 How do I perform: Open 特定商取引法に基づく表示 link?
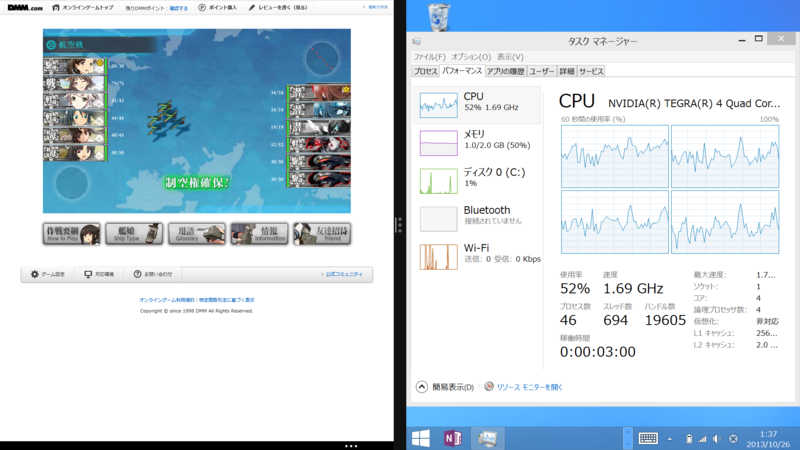tap(227, 300)
